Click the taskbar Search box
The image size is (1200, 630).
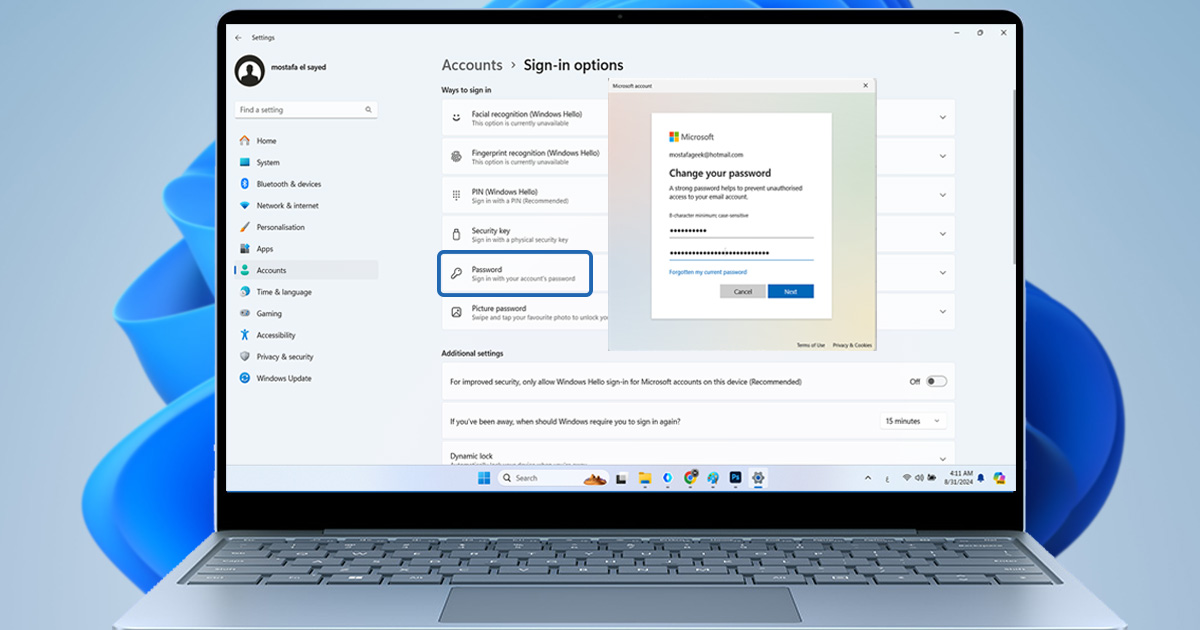[553, 478]
